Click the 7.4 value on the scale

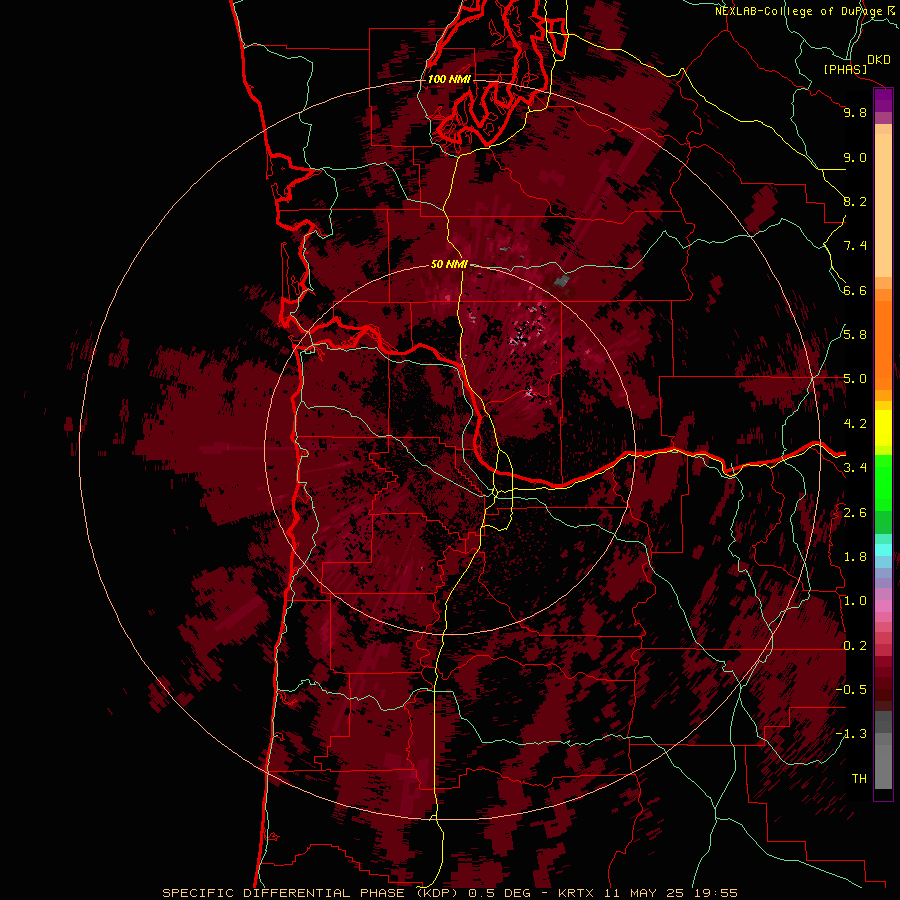pyautogui.click(x=855, y=246)
